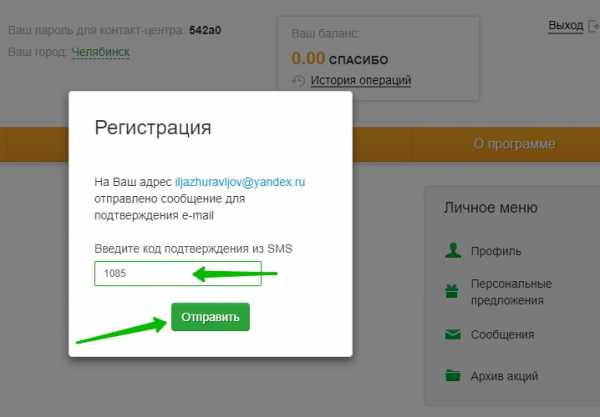Image resolution: width=600 pixels, height=417 pixels.
Task: Open the Профиль menu item
Action: (x=496, y=251)
